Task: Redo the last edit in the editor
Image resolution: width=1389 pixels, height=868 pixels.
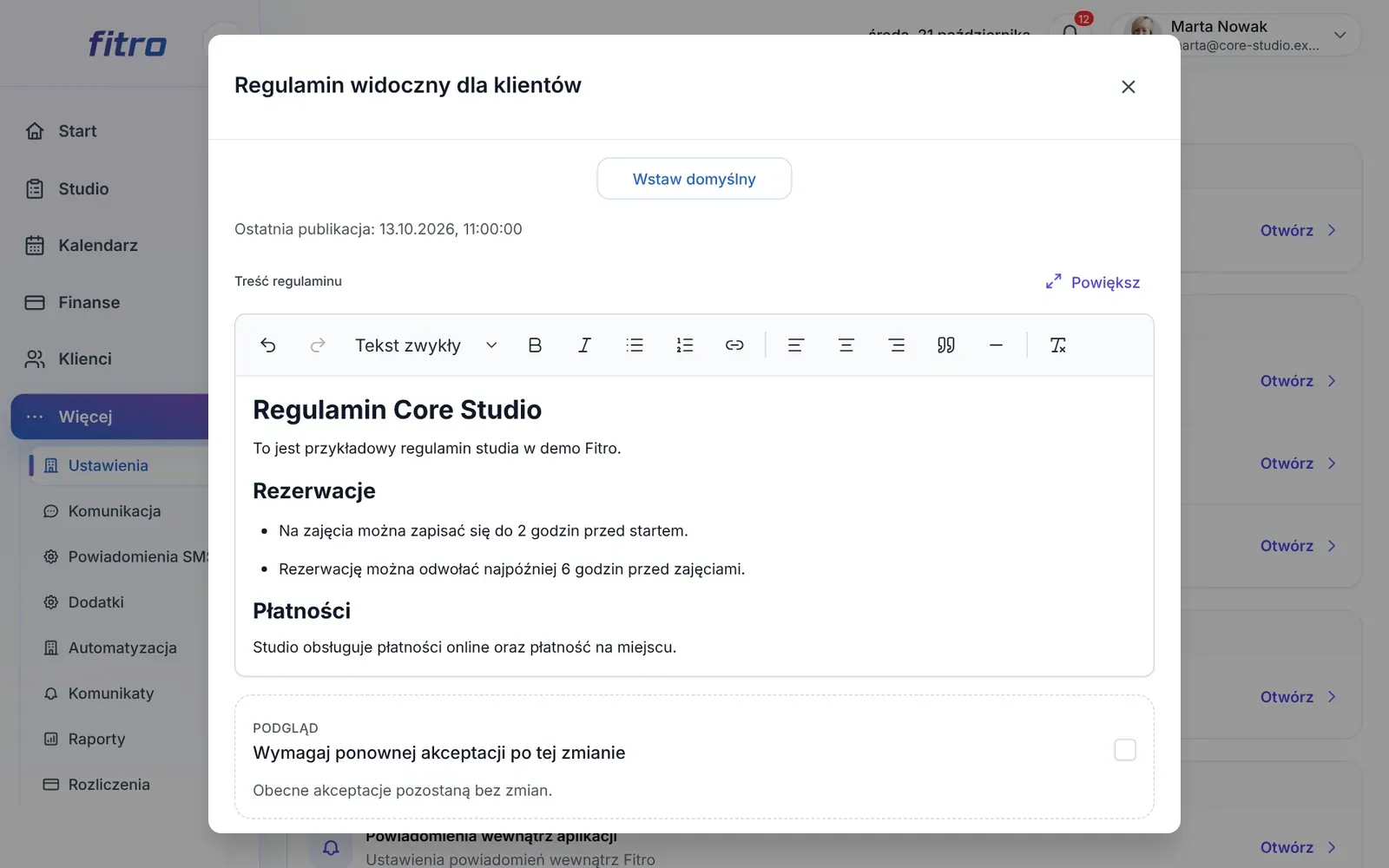Action: [x=318, y=345]
